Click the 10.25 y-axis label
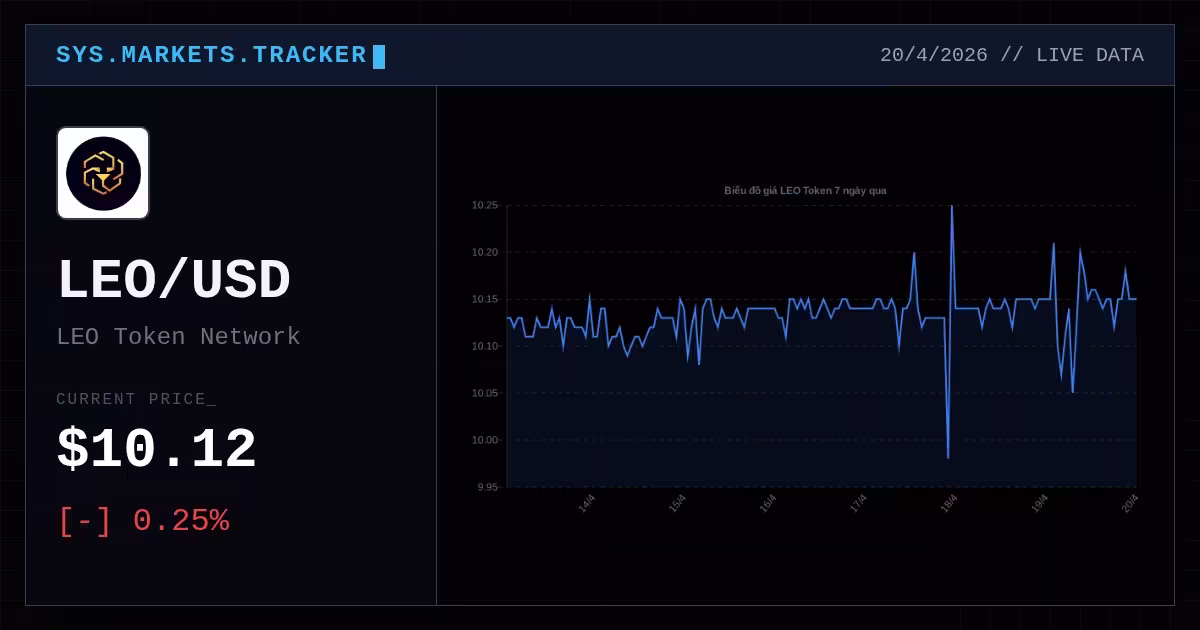 coord(485,205)
